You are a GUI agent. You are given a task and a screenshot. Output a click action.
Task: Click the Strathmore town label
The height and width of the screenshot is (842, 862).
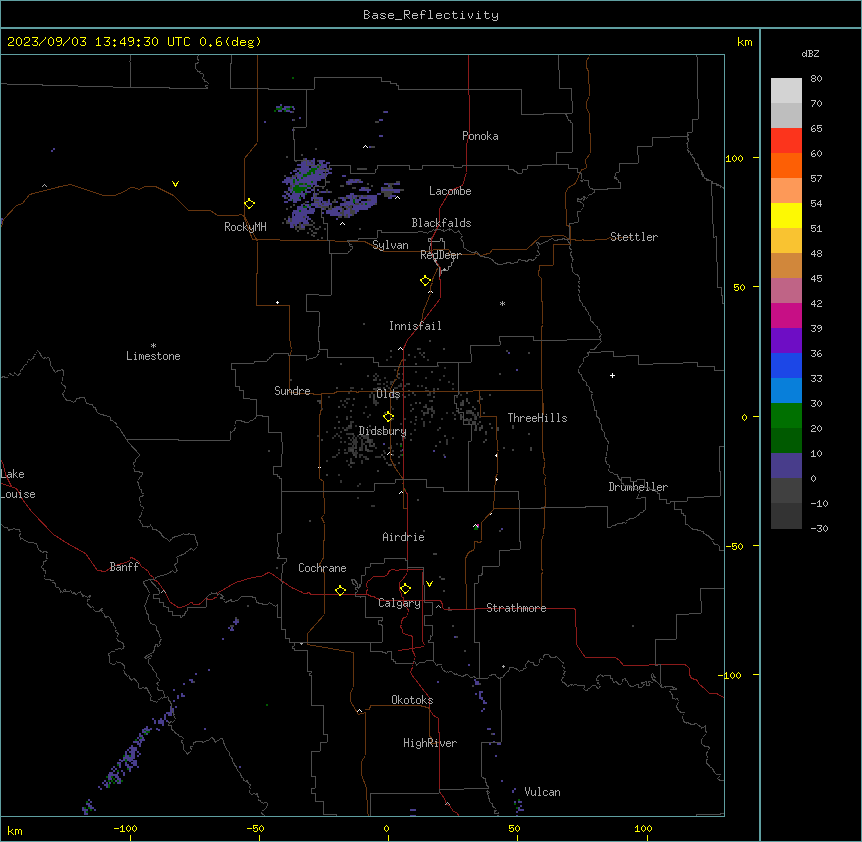(516, 608)
